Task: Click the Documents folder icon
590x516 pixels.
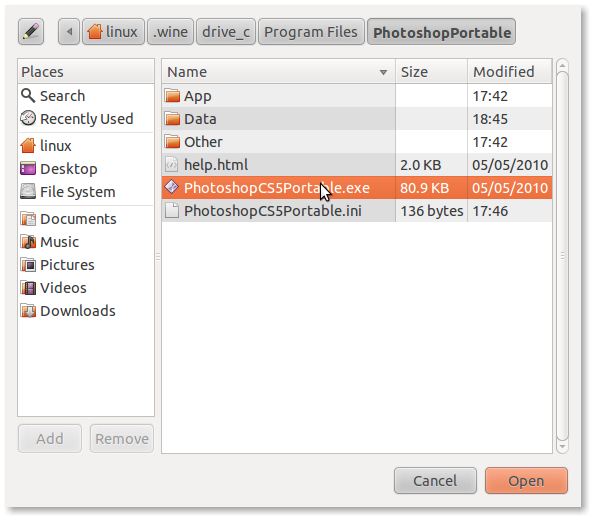Action: [x=28, y=219]
